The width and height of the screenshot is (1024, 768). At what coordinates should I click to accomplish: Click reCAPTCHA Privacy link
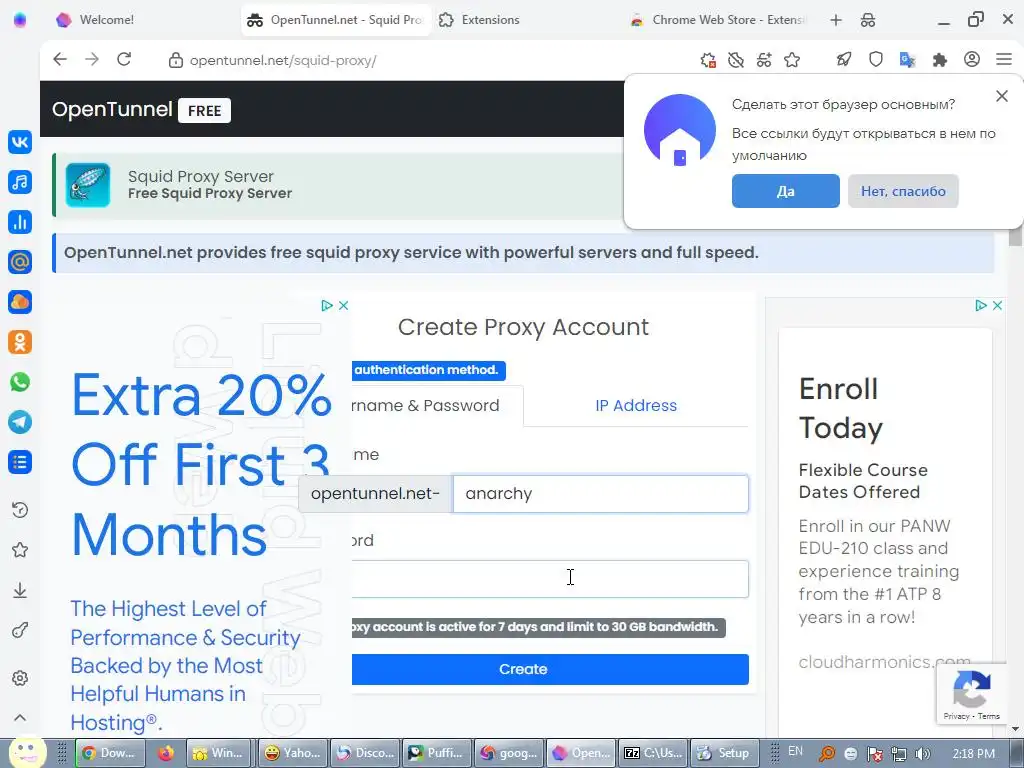(956, 716)
